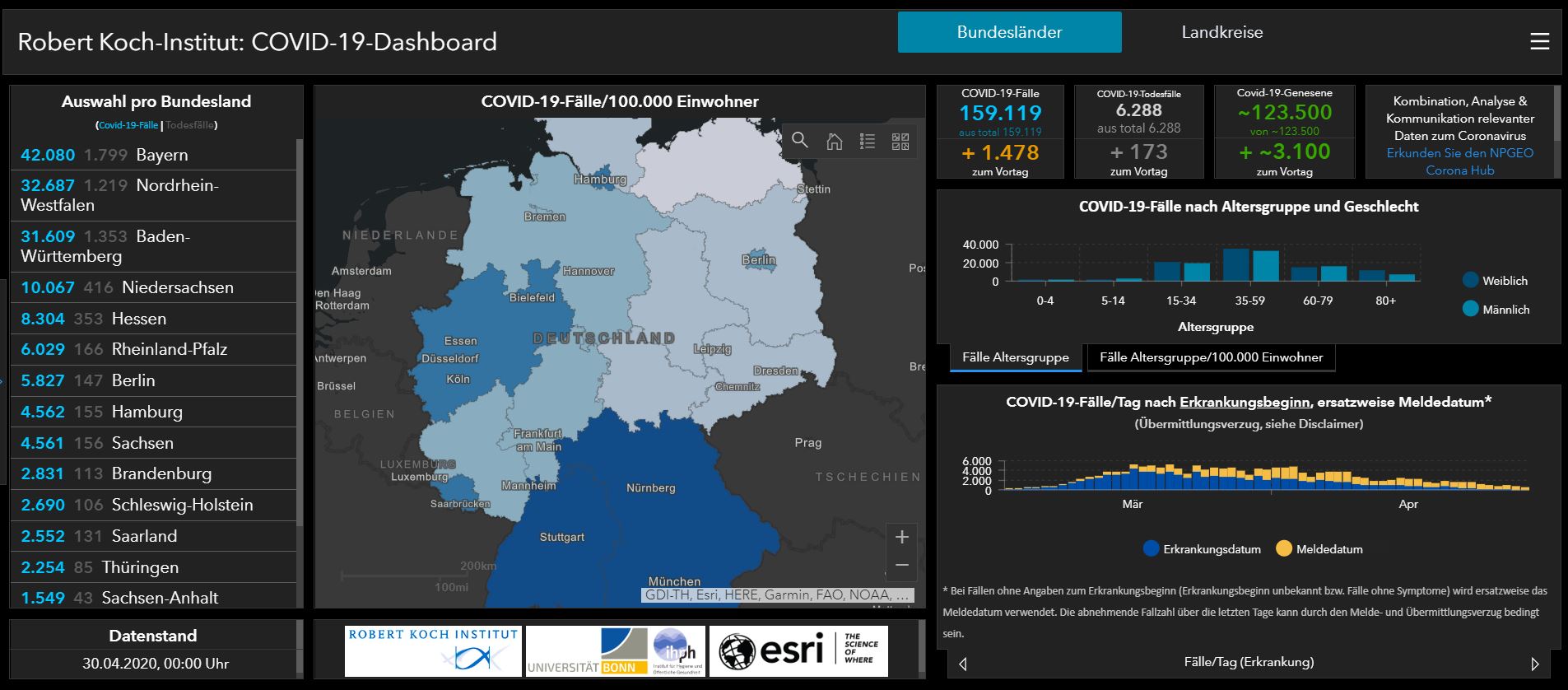The height and width of the screenshot is (690, 1568).
Task: Open the Erkunden Sie den NPGEO Corona Hub link
Action: (x=1459, y=161)
